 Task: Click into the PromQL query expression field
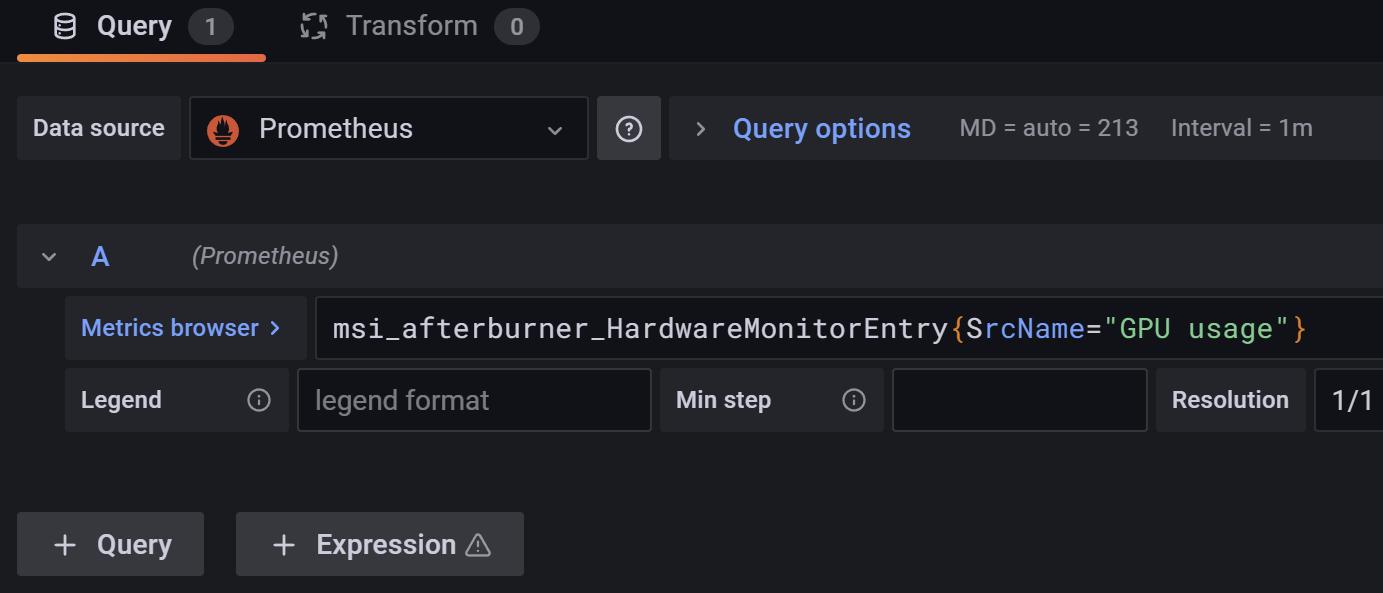pyautogui.click(x=849, y=328)
